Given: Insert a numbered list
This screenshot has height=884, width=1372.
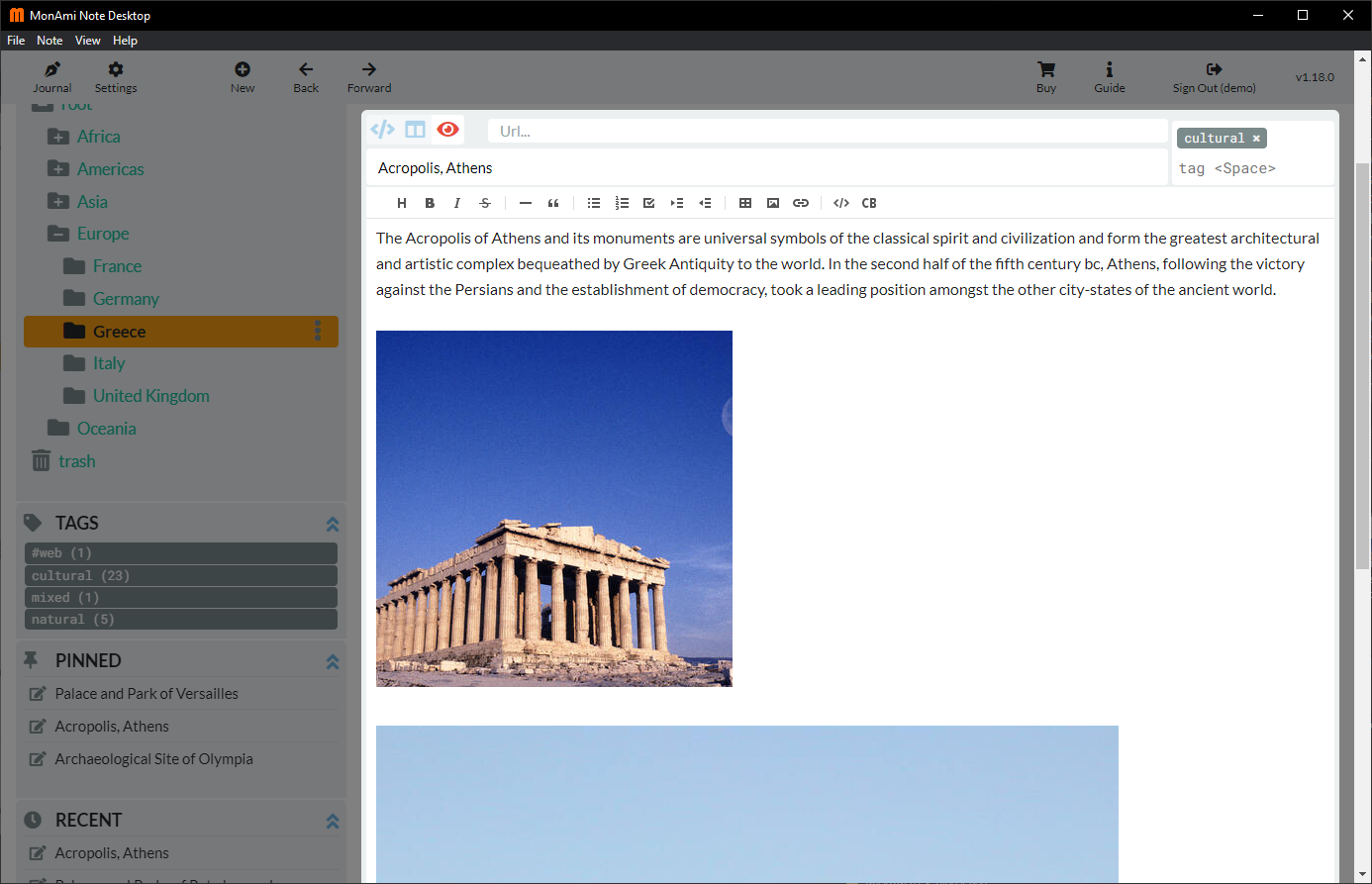Looking at the screenshot, I should 622,203.
